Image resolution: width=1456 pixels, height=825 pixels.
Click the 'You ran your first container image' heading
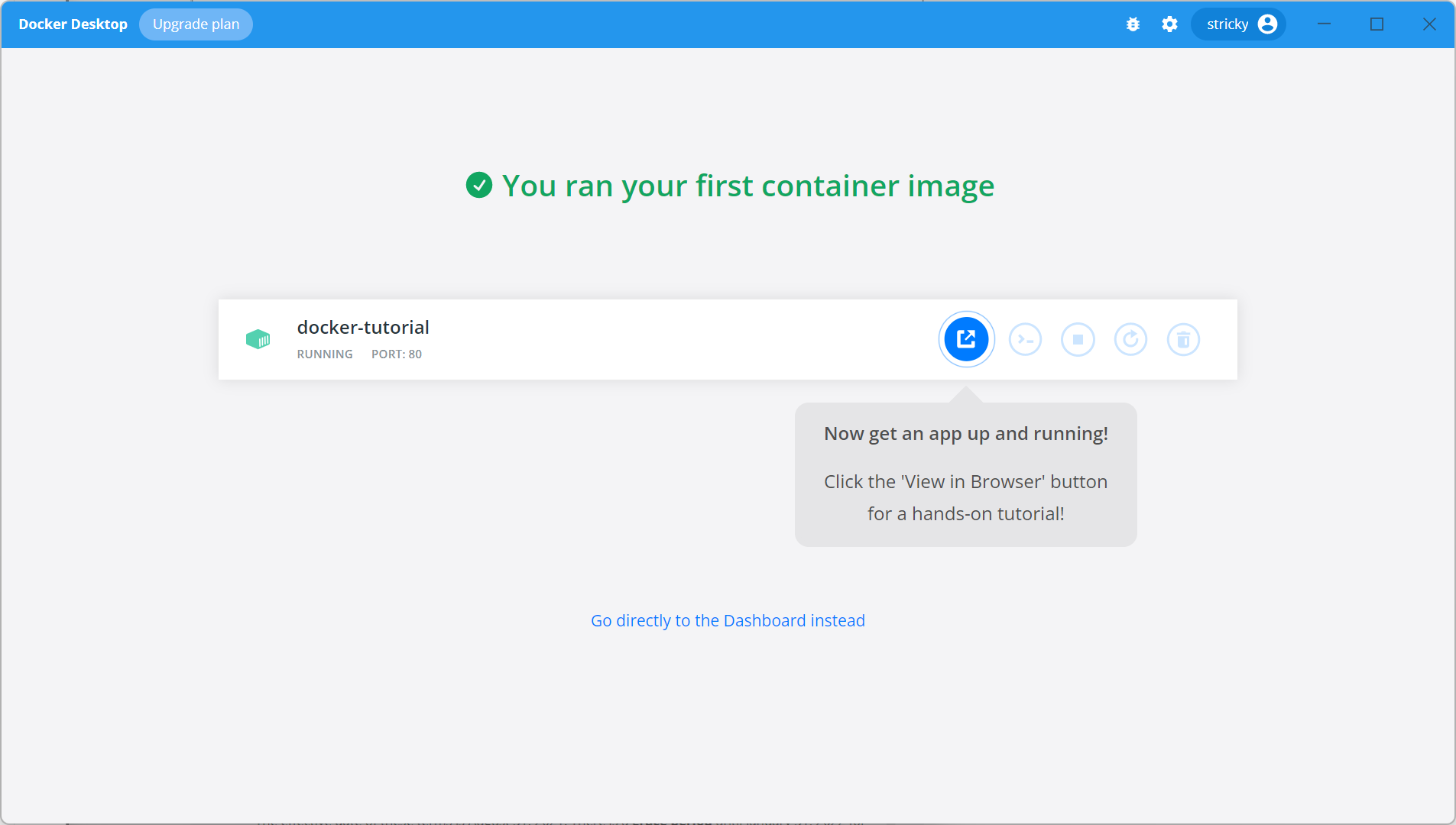tap(748, 186)
